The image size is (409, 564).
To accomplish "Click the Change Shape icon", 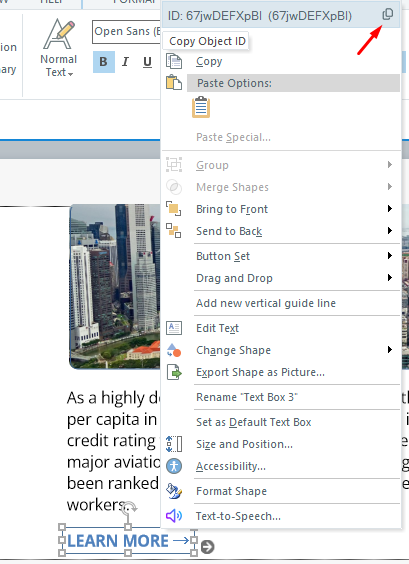I will coord(174,350).
